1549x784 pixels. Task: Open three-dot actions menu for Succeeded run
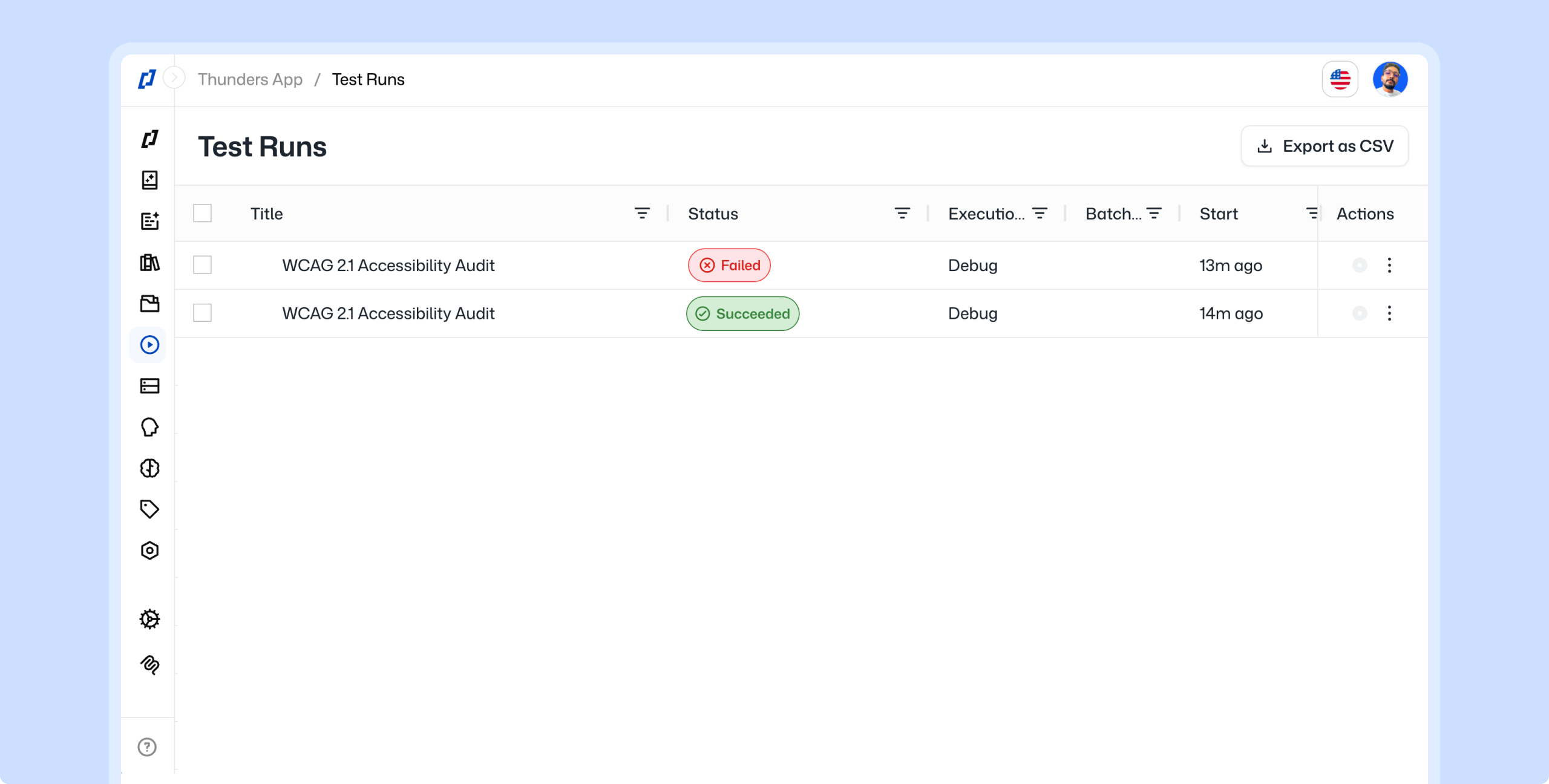[1389, 313]
